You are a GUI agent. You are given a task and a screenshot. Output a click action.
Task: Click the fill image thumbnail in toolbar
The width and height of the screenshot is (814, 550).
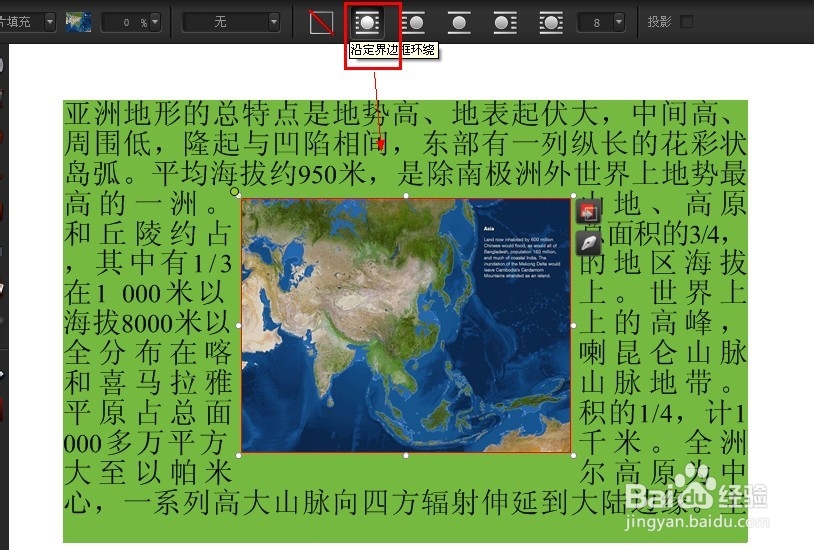(78, 22)
